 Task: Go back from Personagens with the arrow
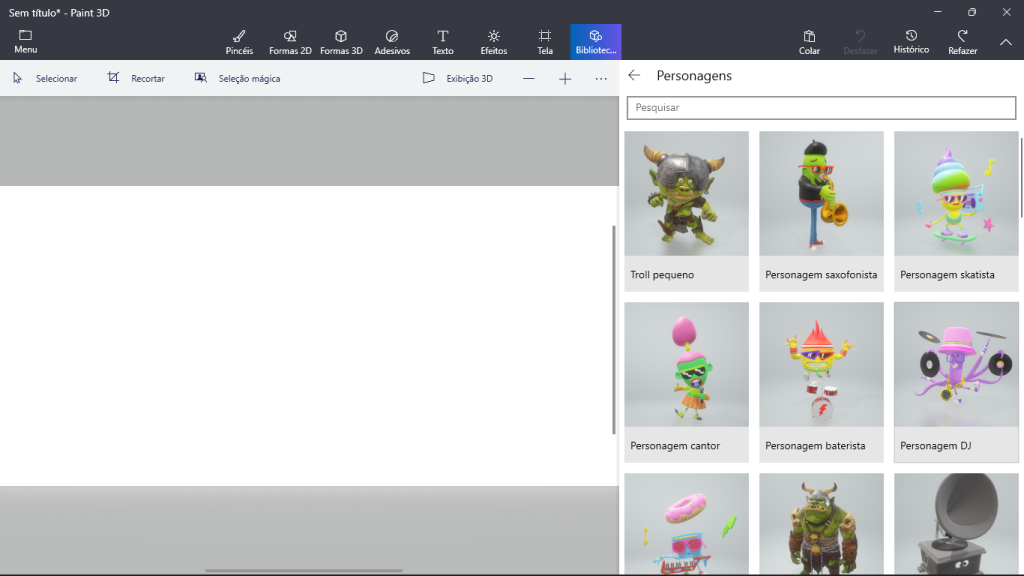point(633,75)
